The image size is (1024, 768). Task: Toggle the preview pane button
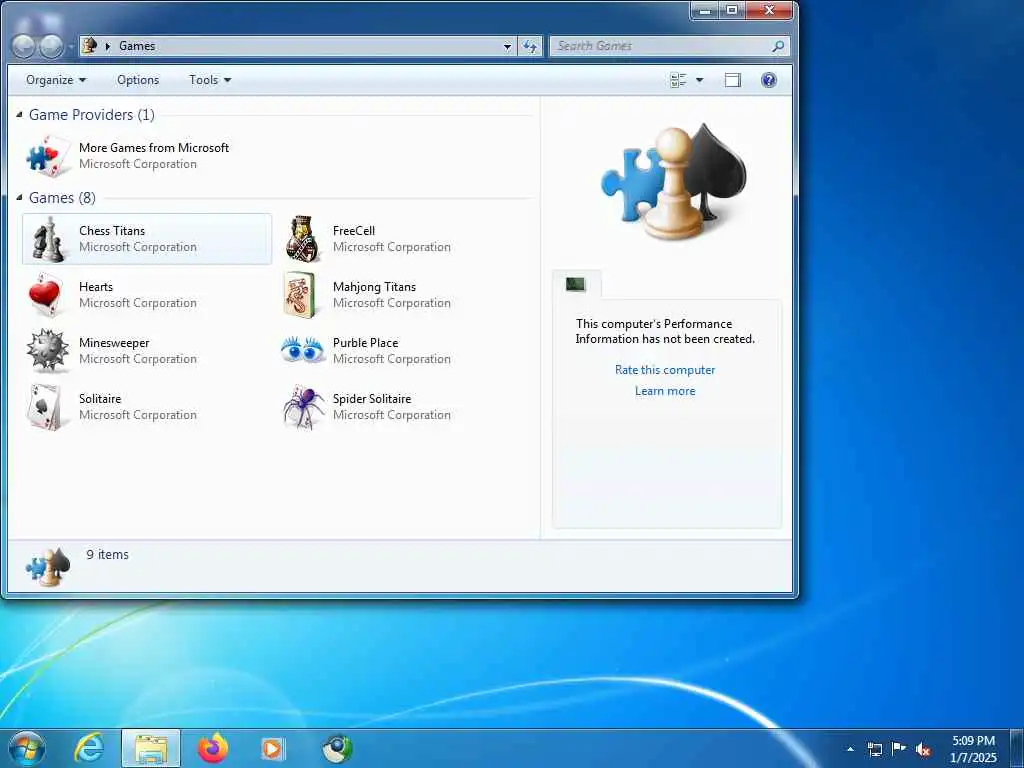click(x=733, y=80)
